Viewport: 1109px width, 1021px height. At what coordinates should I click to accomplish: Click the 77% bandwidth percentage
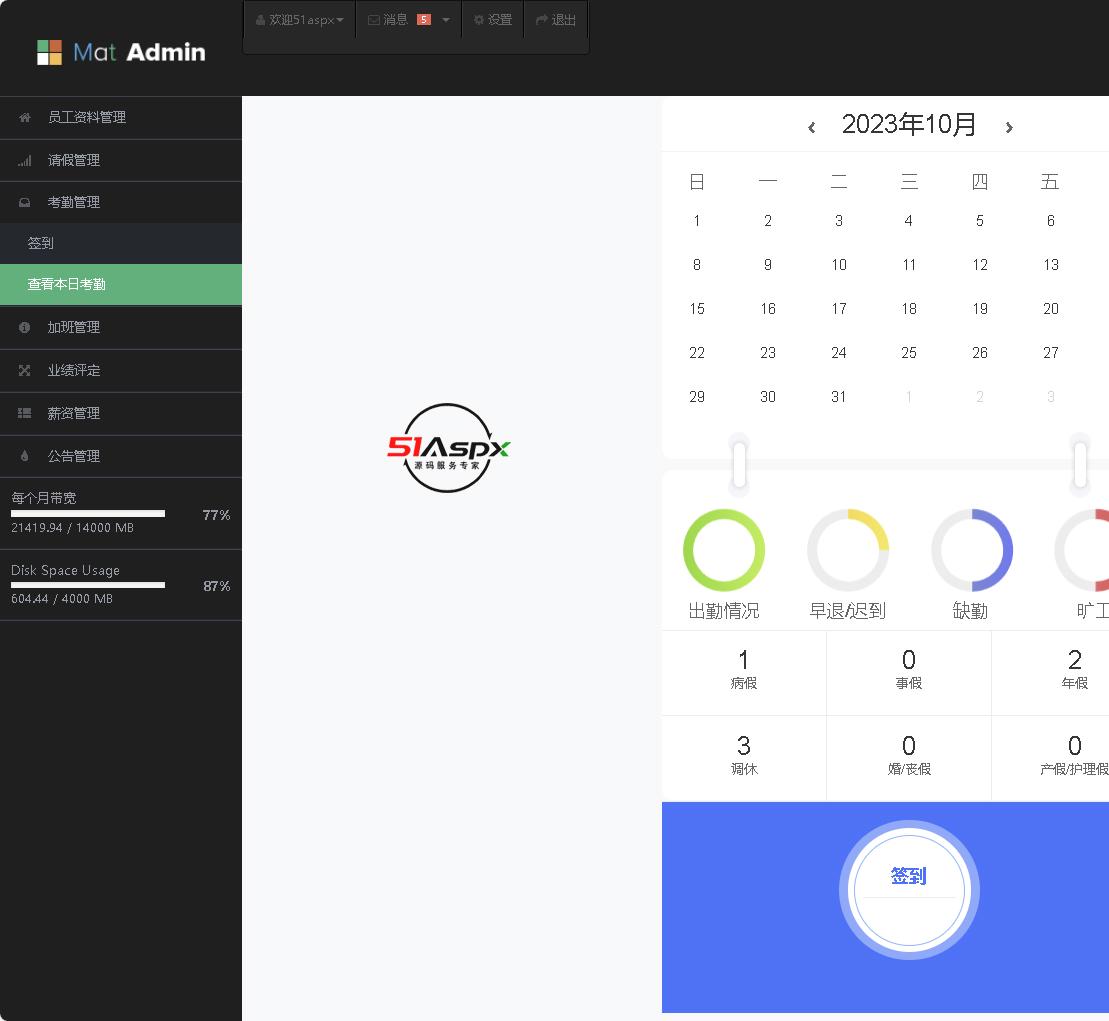point(216,515)
